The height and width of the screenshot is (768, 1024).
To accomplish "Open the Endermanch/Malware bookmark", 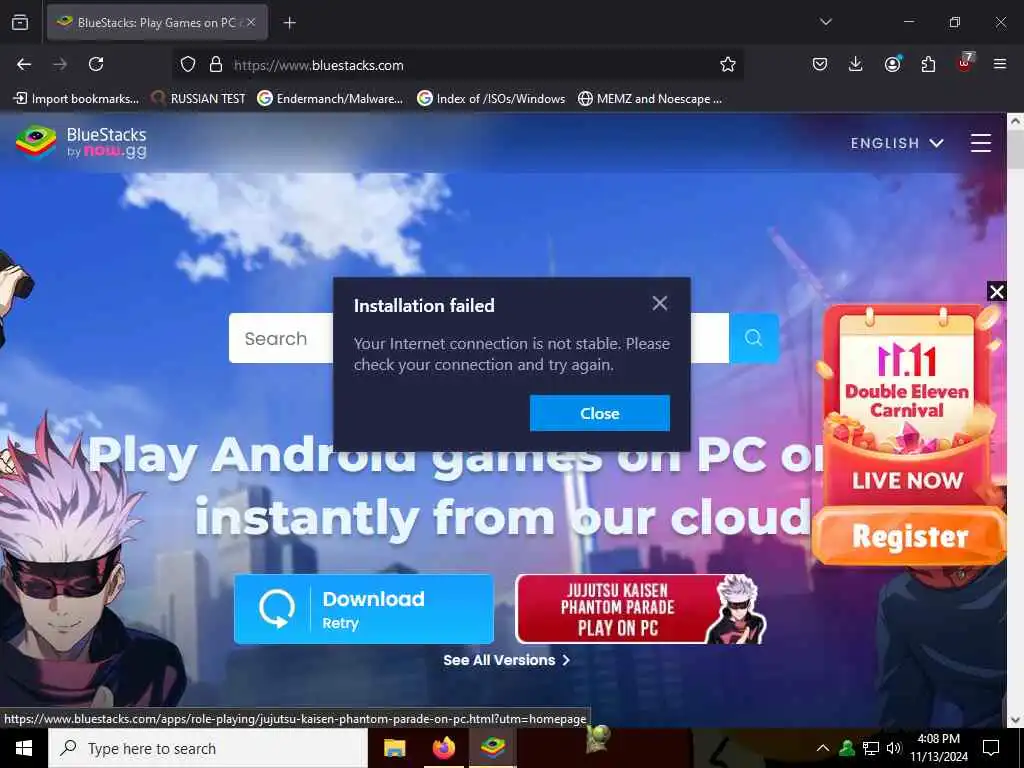I will (x=330, y=99).
